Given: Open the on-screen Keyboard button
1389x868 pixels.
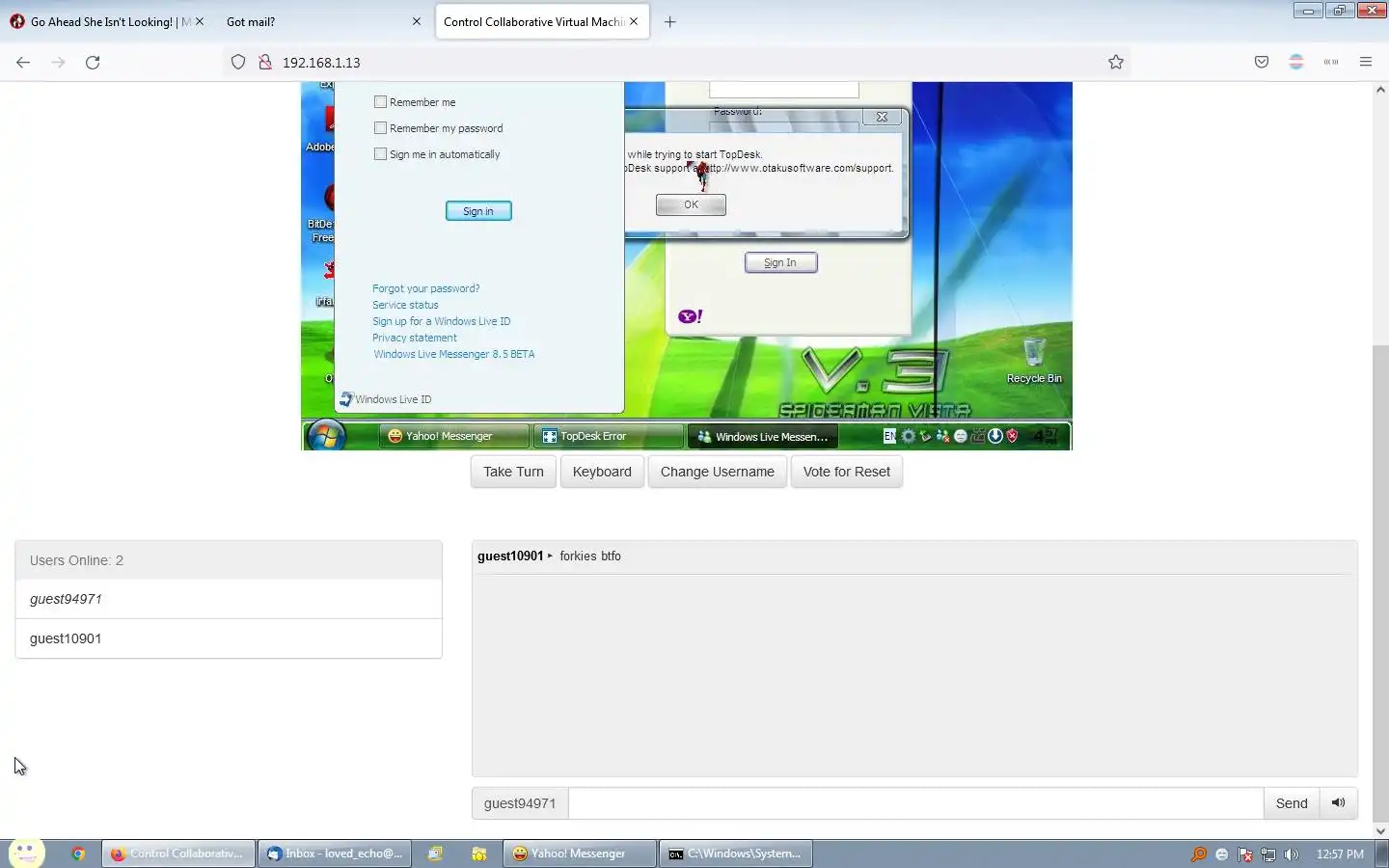Looking at the screenshot, I should pos(602,472).
